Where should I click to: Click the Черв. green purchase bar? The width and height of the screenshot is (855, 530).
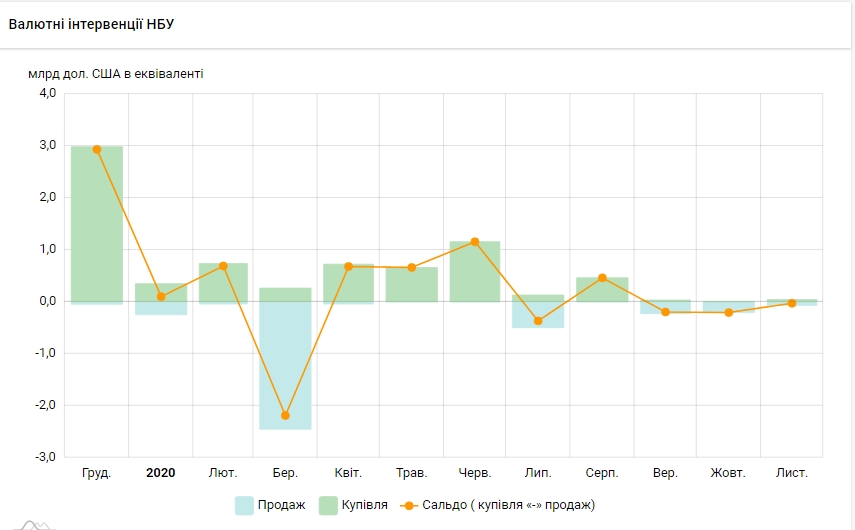coord(475,271)
